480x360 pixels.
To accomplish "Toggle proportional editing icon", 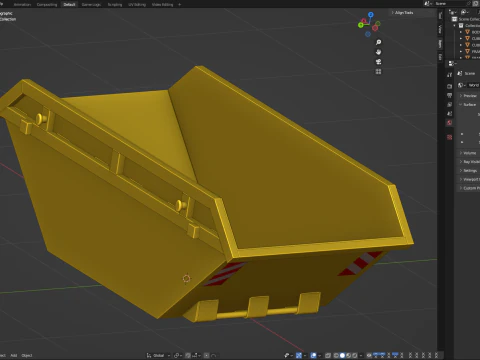I will [207, 355].
